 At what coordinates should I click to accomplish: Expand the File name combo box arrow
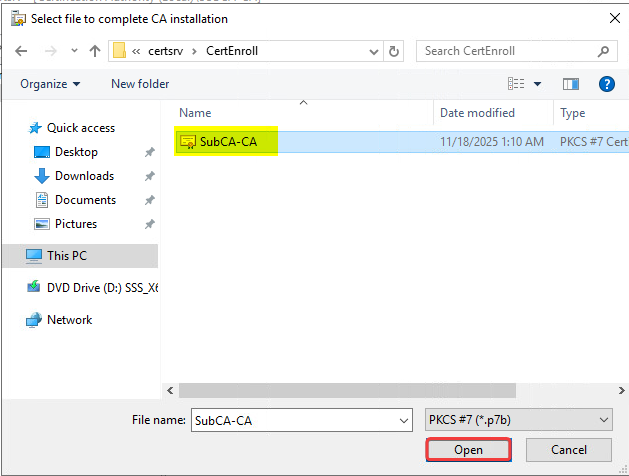[x=403, y=420]
